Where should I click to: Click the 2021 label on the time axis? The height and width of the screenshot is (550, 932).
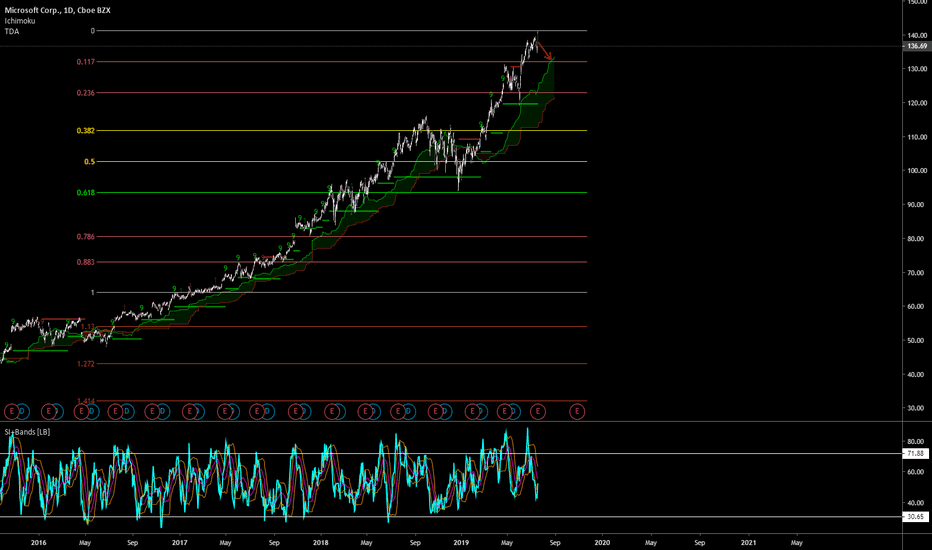[x=748, y=542]
